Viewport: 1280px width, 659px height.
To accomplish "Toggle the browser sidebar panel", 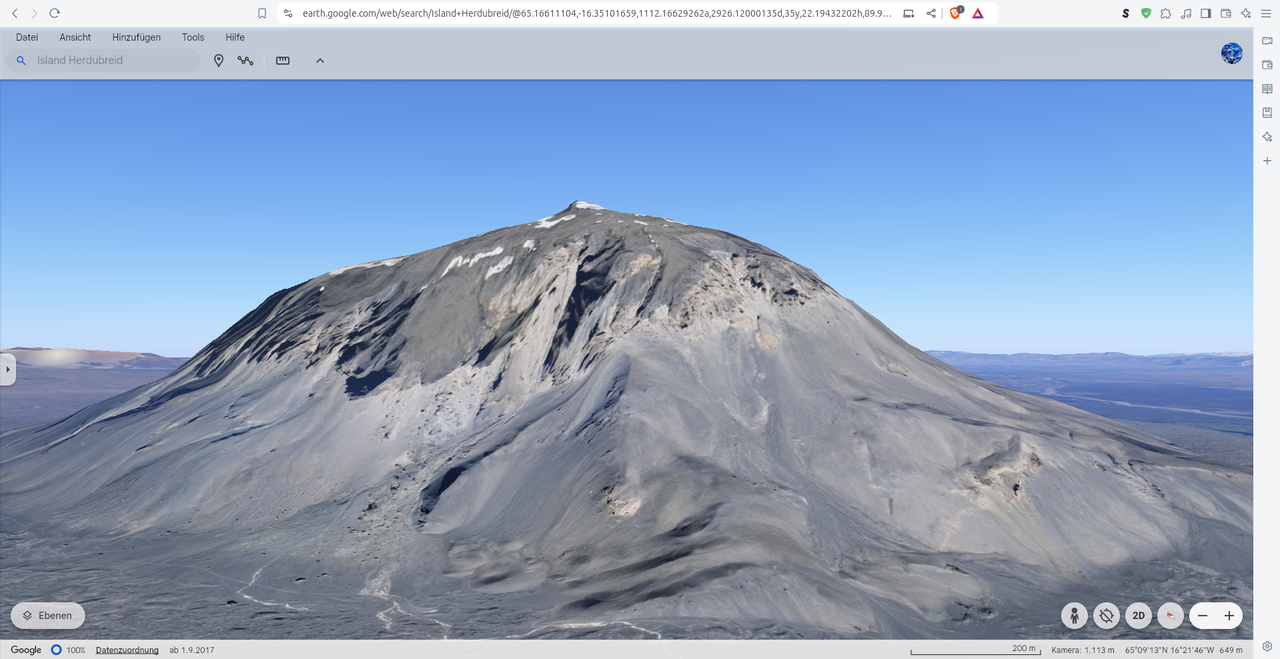I will click(x=1206, y=13).
